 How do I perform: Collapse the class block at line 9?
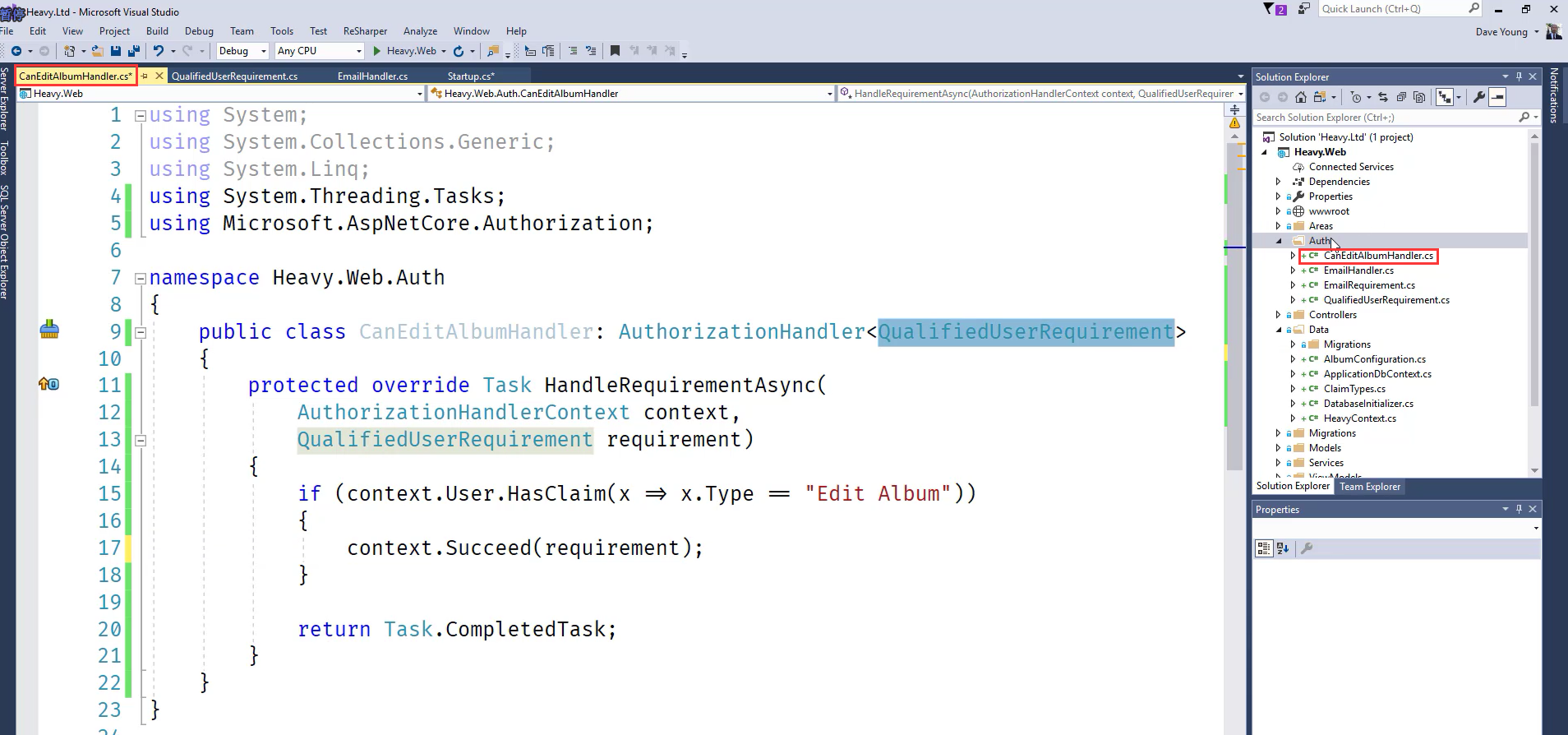pyautogui.click(x=141, y=333)
